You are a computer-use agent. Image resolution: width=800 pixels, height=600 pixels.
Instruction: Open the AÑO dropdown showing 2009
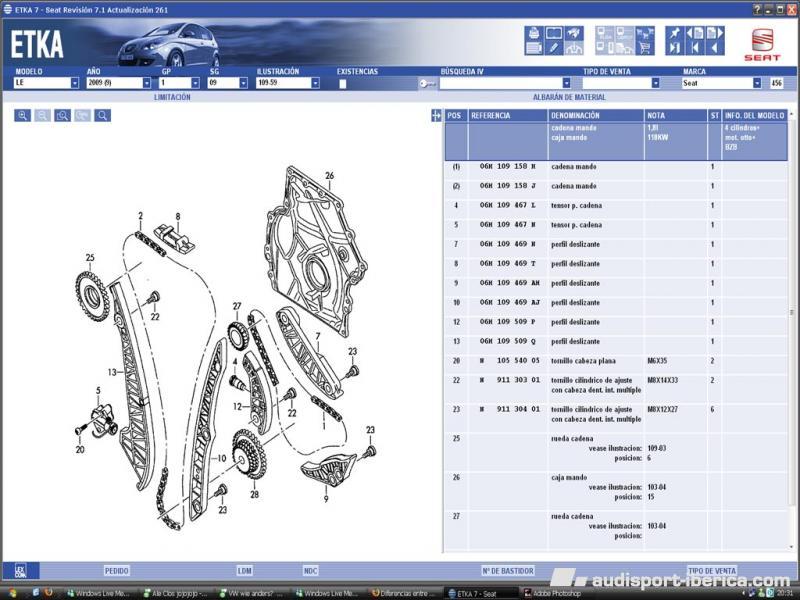point(147,83)
